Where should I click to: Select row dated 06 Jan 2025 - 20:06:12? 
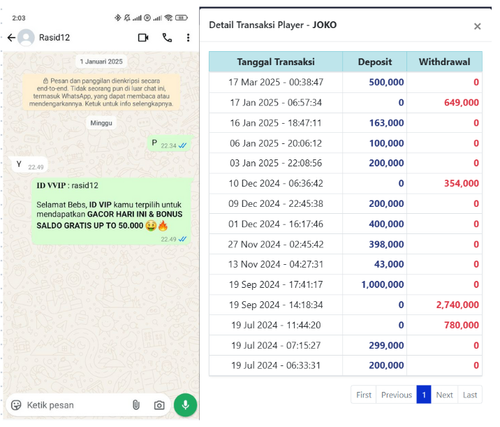click(346, 143)
